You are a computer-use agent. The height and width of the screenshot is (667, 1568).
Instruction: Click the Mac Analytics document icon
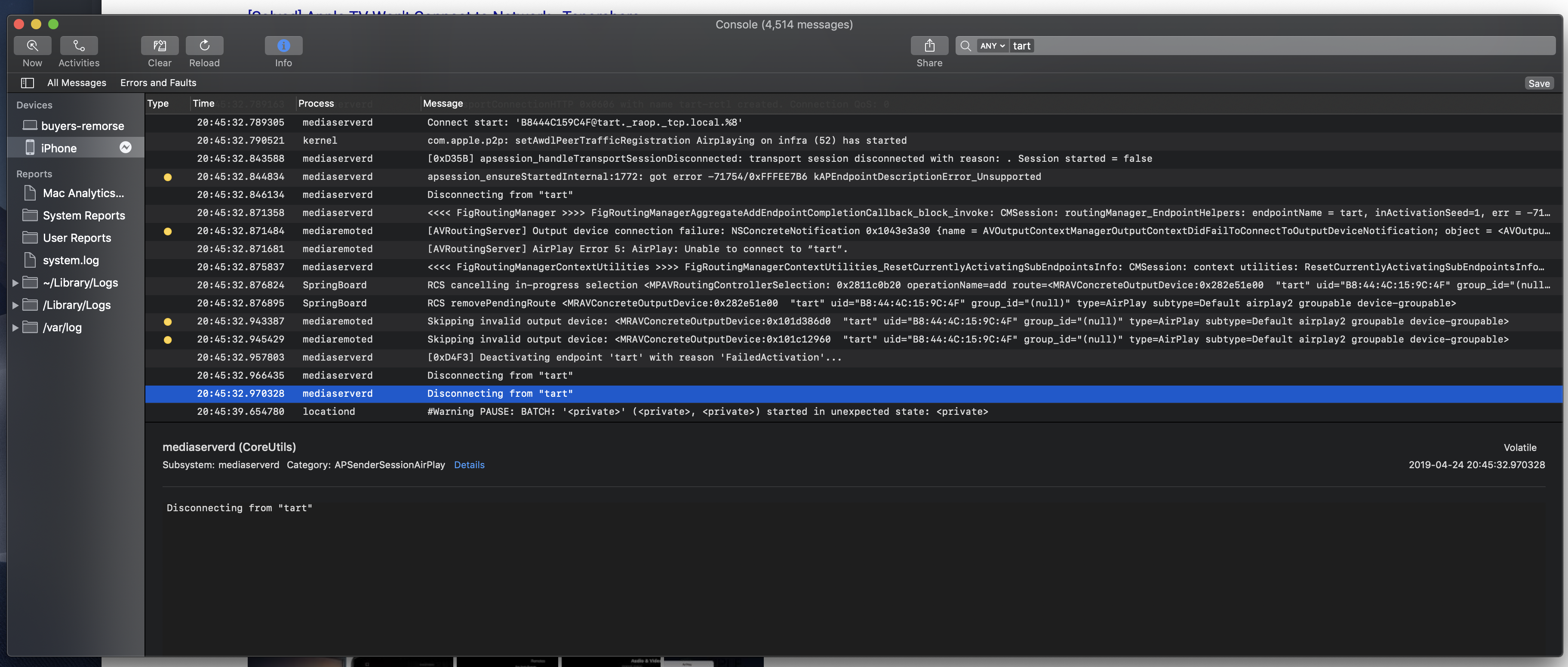pos(30,193)
